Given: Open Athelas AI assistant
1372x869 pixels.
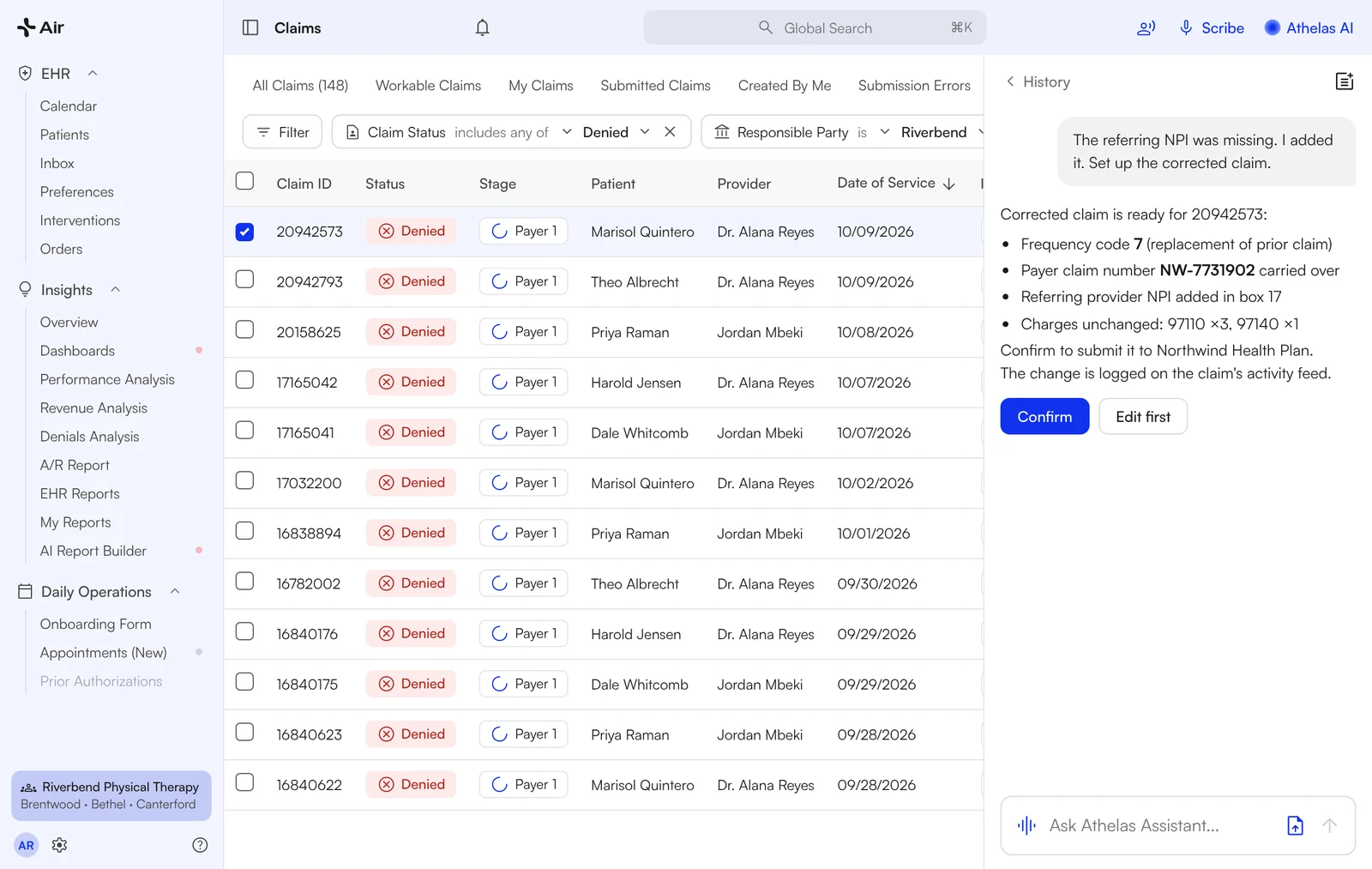Looking at the screenshot, I should [x=1309, y=27].
